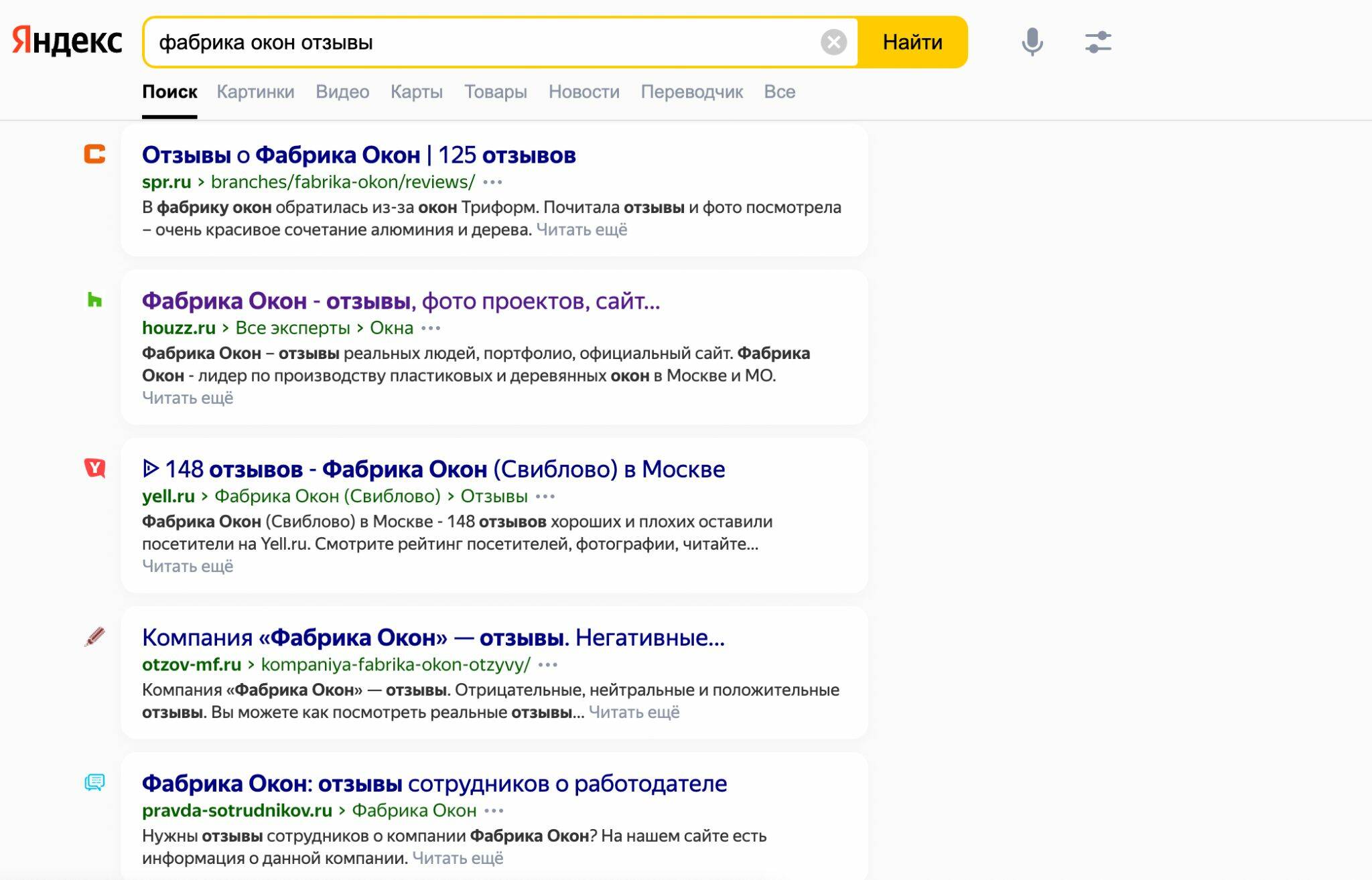Switch to the Карты tab
This screenshot has width=1372, height=880.
(416, 92)
